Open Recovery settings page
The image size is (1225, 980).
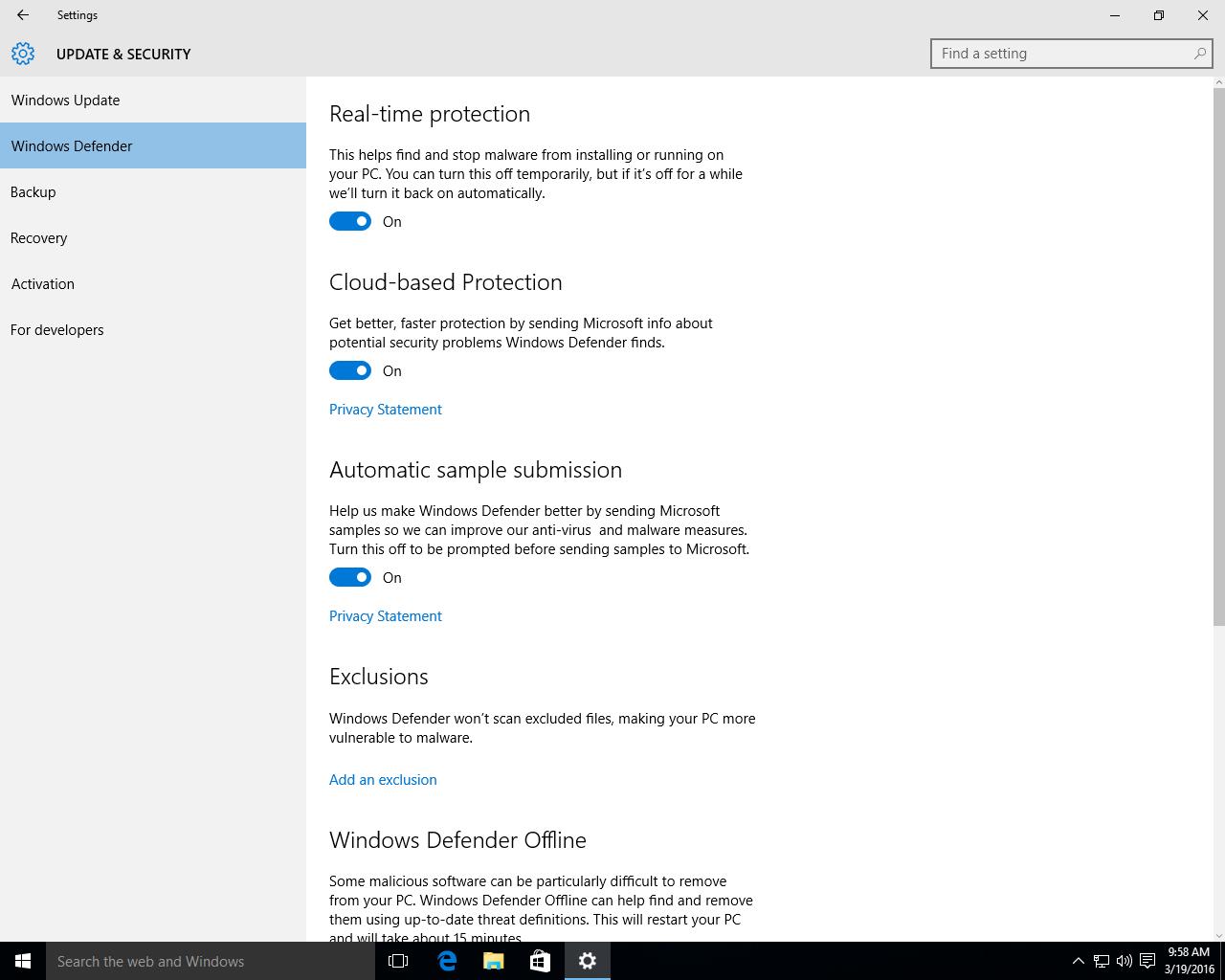[x=153, y=237]
